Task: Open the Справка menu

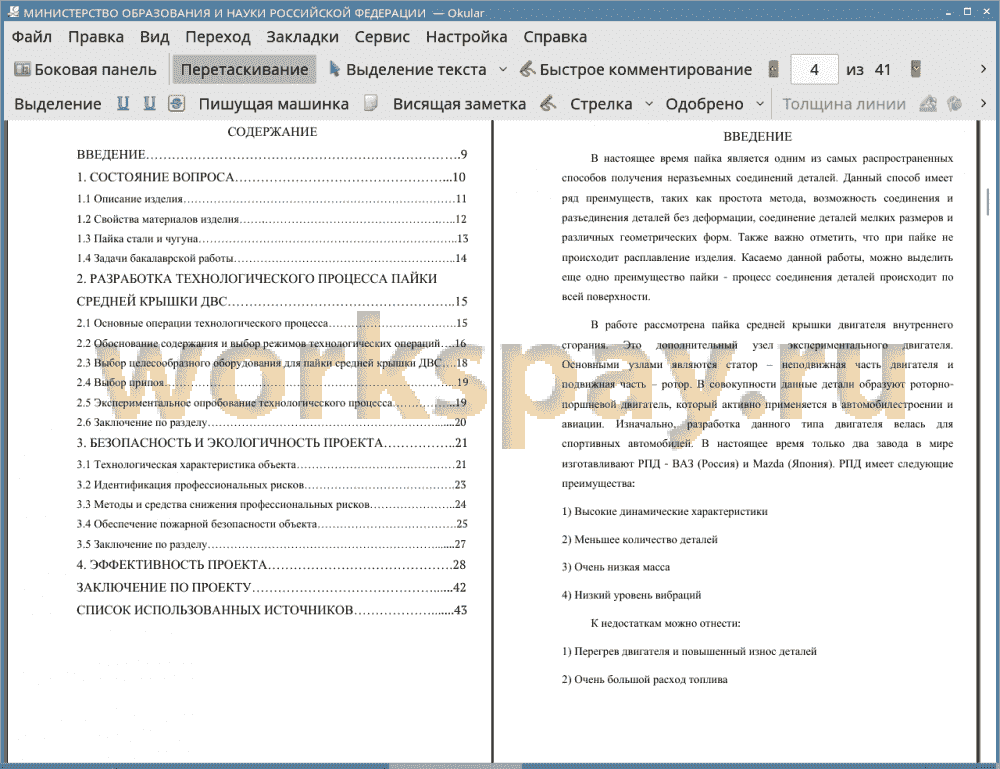Action: tap(555, 37)
